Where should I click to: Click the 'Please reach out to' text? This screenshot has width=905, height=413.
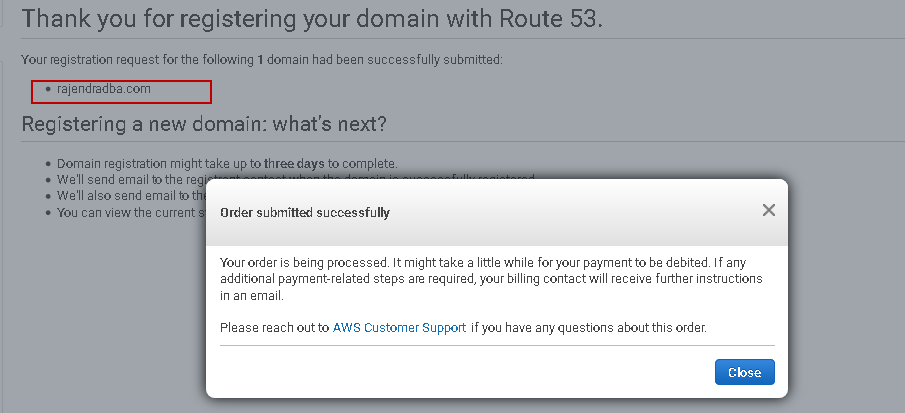click(274, 327)
